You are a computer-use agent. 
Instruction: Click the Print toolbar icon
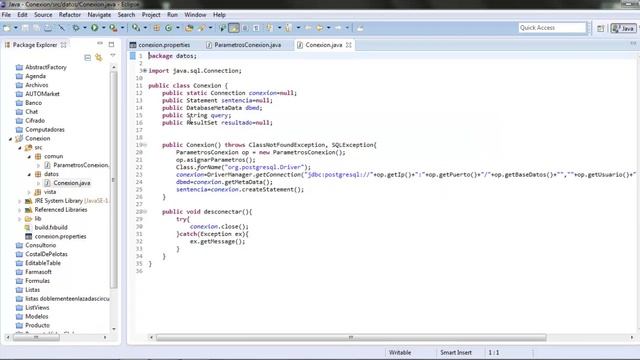click(48, 28)
